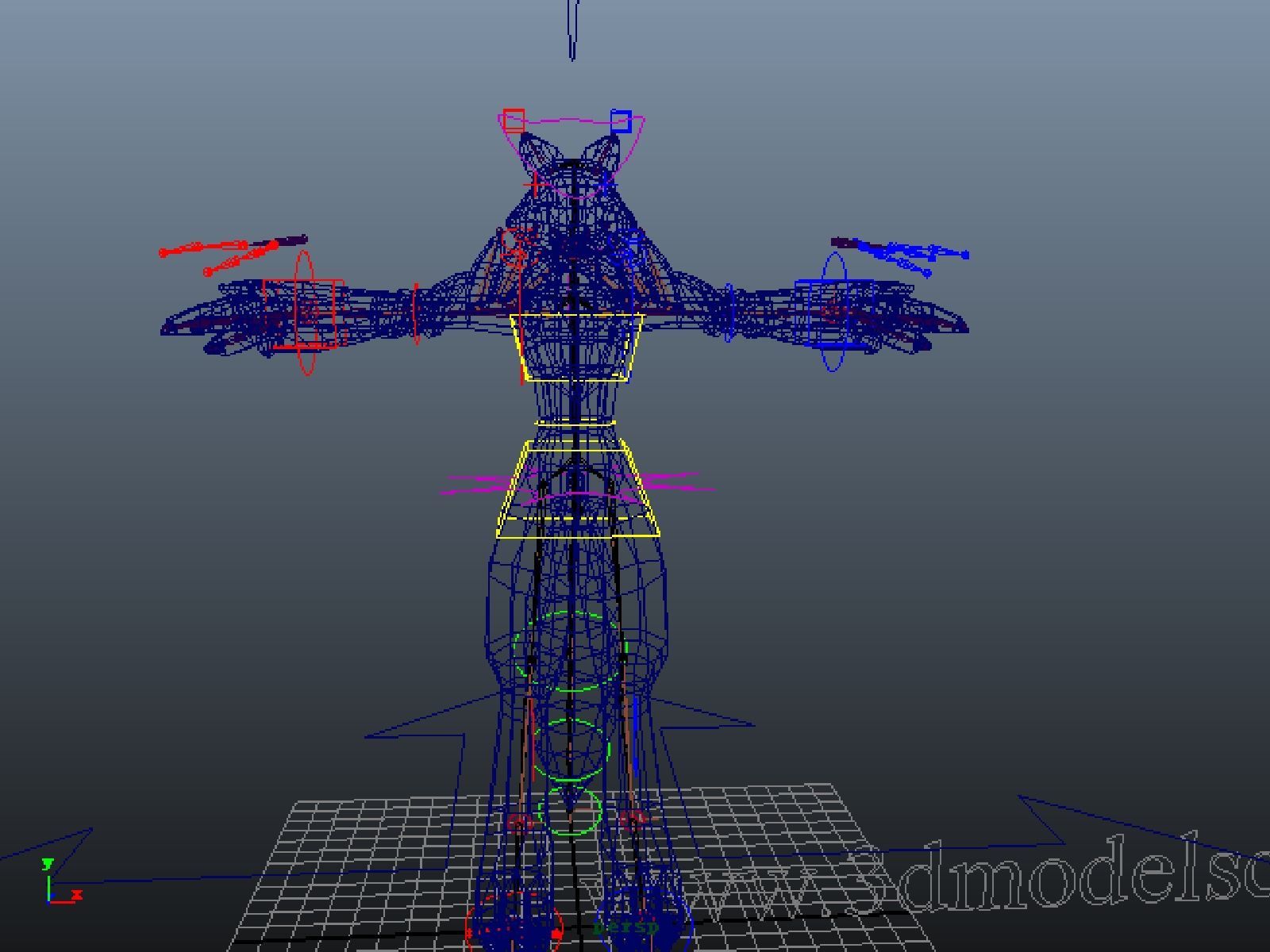Select the red elbow ring control
Viewport: 1270px width, 952px height.
415,315
